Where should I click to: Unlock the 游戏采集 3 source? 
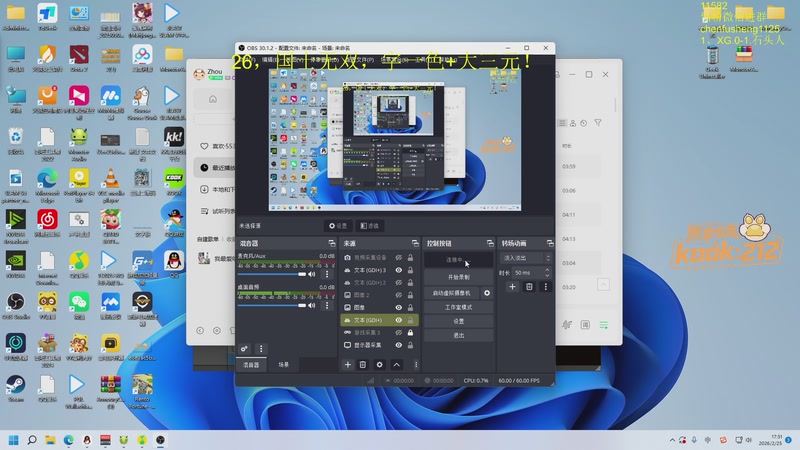tap(410, 332)
